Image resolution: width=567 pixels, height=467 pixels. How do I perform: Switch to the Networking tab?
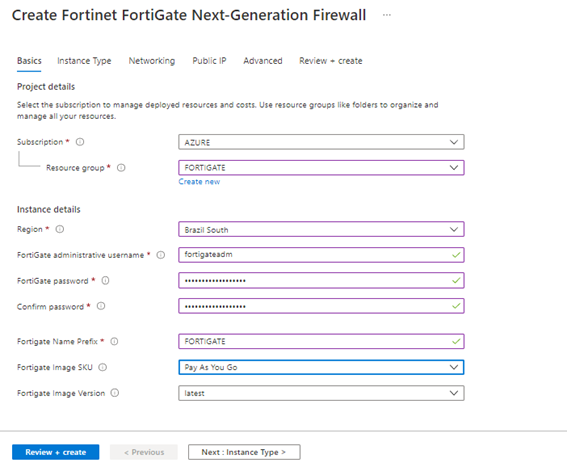(x=152, y=61)
